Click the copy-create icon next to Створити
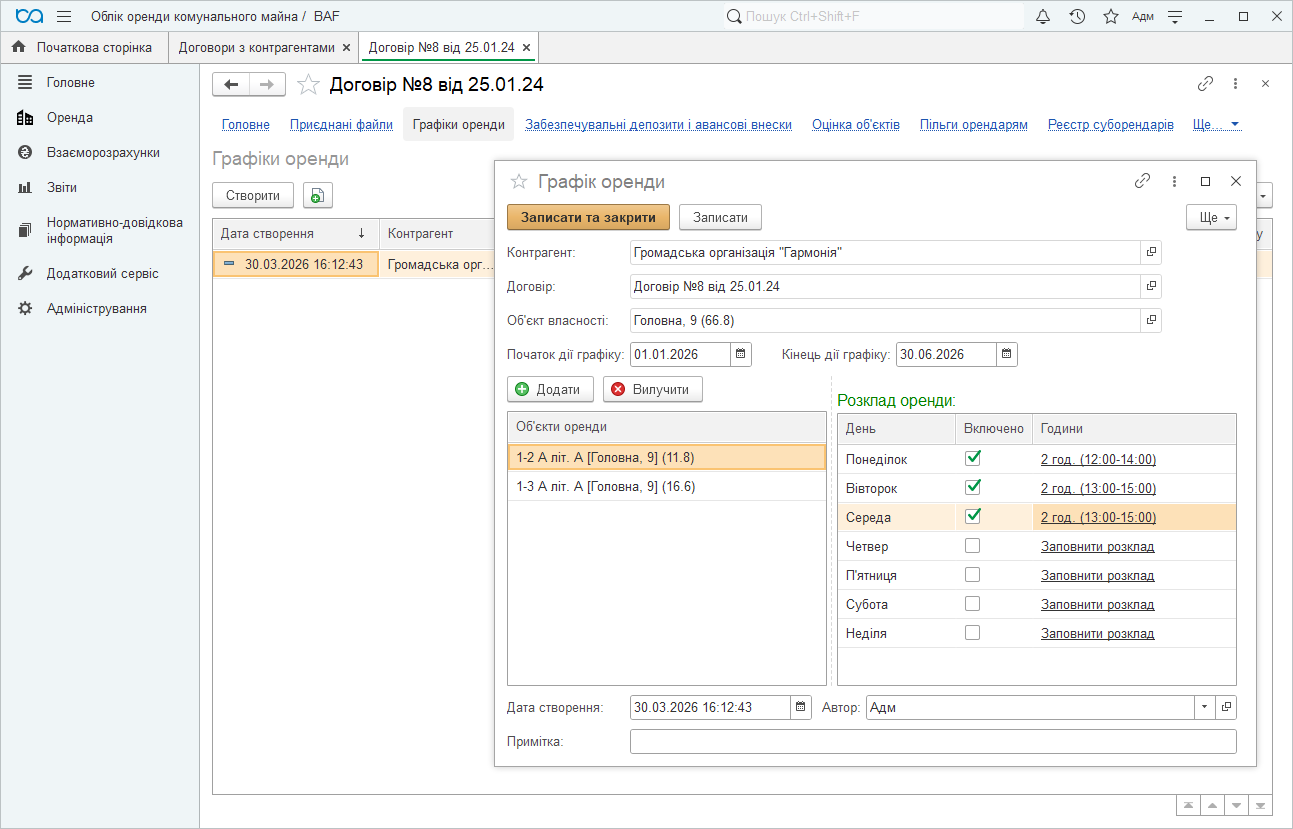Image resolution: width=1293 pixels, height=829 pixels. click(x=317, y=196)
